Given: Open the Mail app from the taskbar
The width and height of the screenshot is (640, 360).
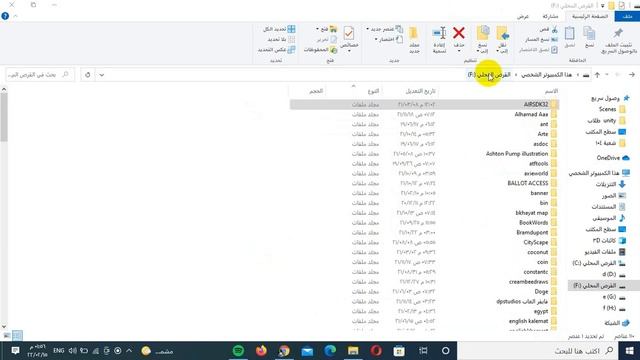Looking at the screenshot, I should pos(307,351).
